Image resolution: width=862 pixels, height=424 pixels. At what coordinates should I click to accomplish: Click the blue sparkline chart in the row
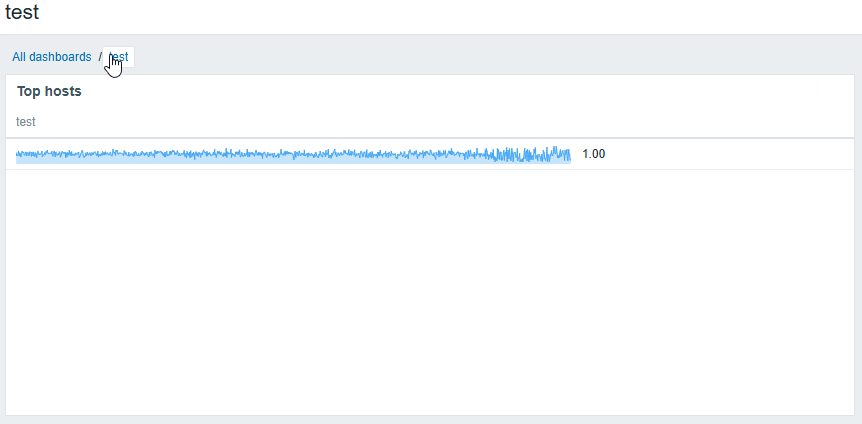[294, 155]
